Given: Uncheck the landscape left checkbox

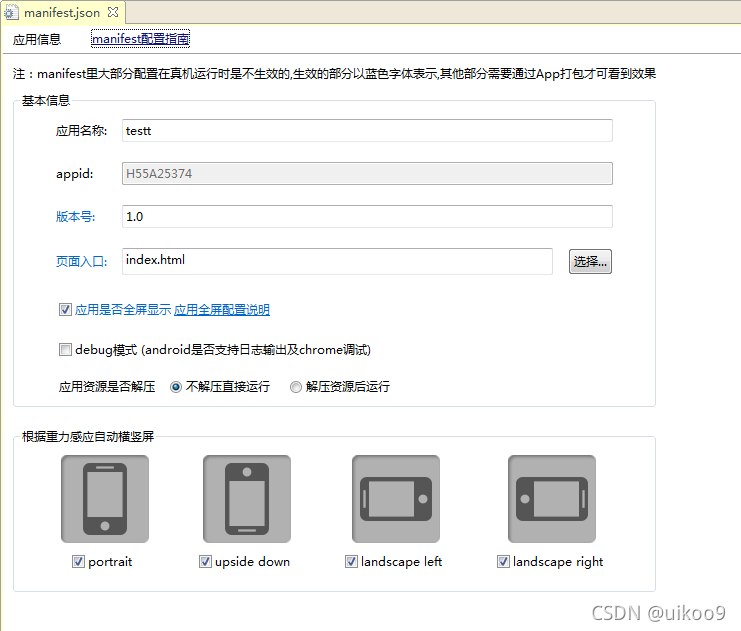Looking at the screenshot, I should (352, 562).
